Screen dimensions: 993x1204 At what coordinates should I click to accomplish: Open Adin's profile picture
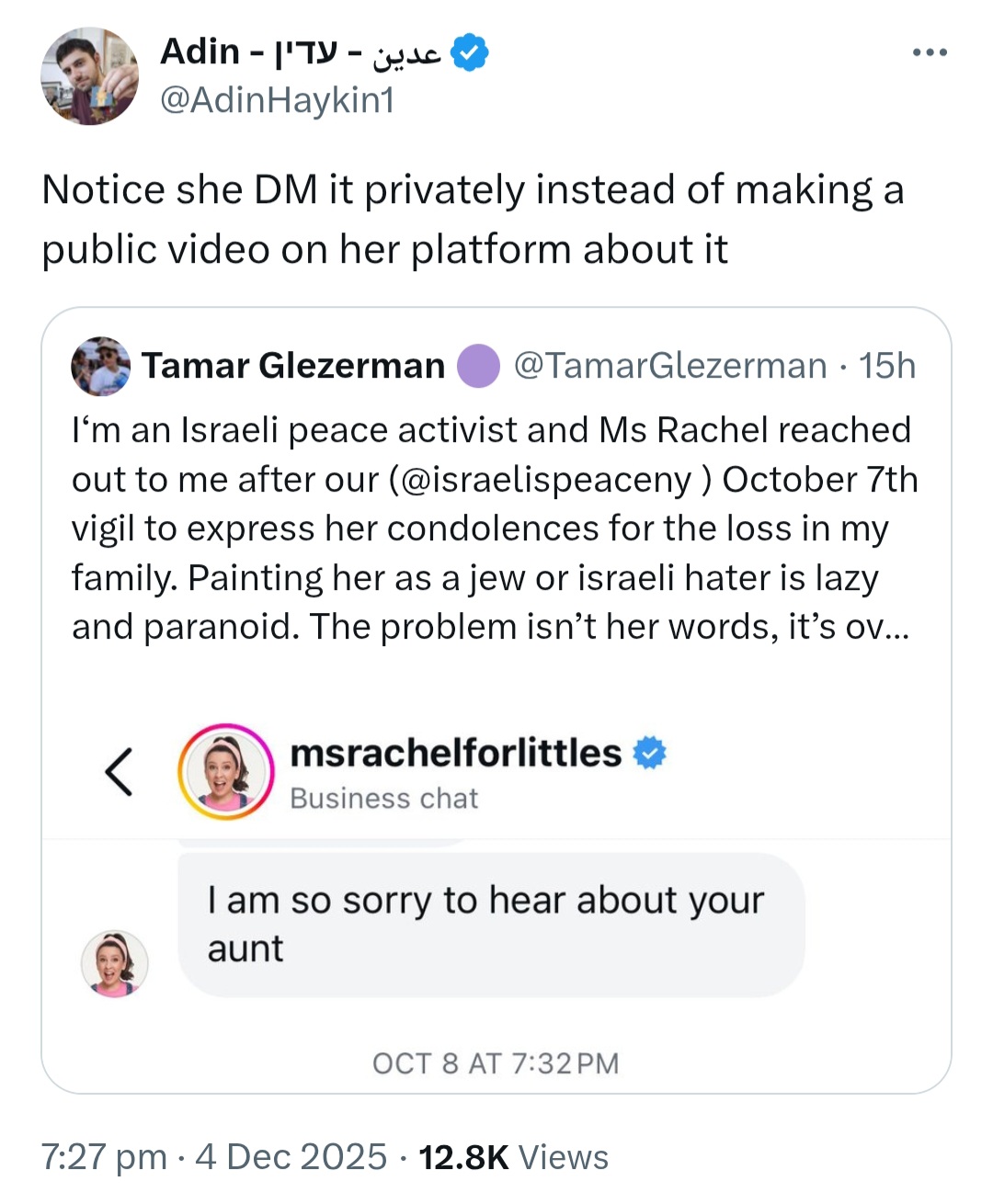(89, 76)
